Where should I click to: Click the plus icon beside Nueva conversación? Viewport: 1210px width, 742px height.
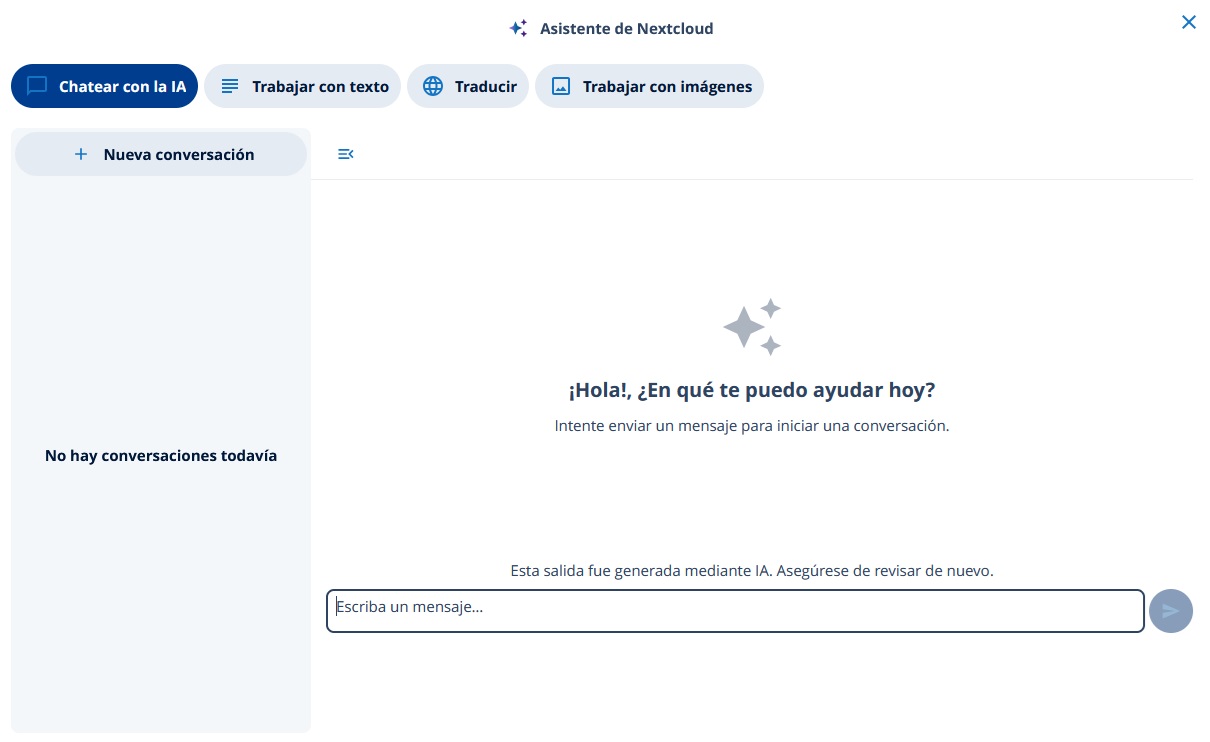[x=81, y=154]
